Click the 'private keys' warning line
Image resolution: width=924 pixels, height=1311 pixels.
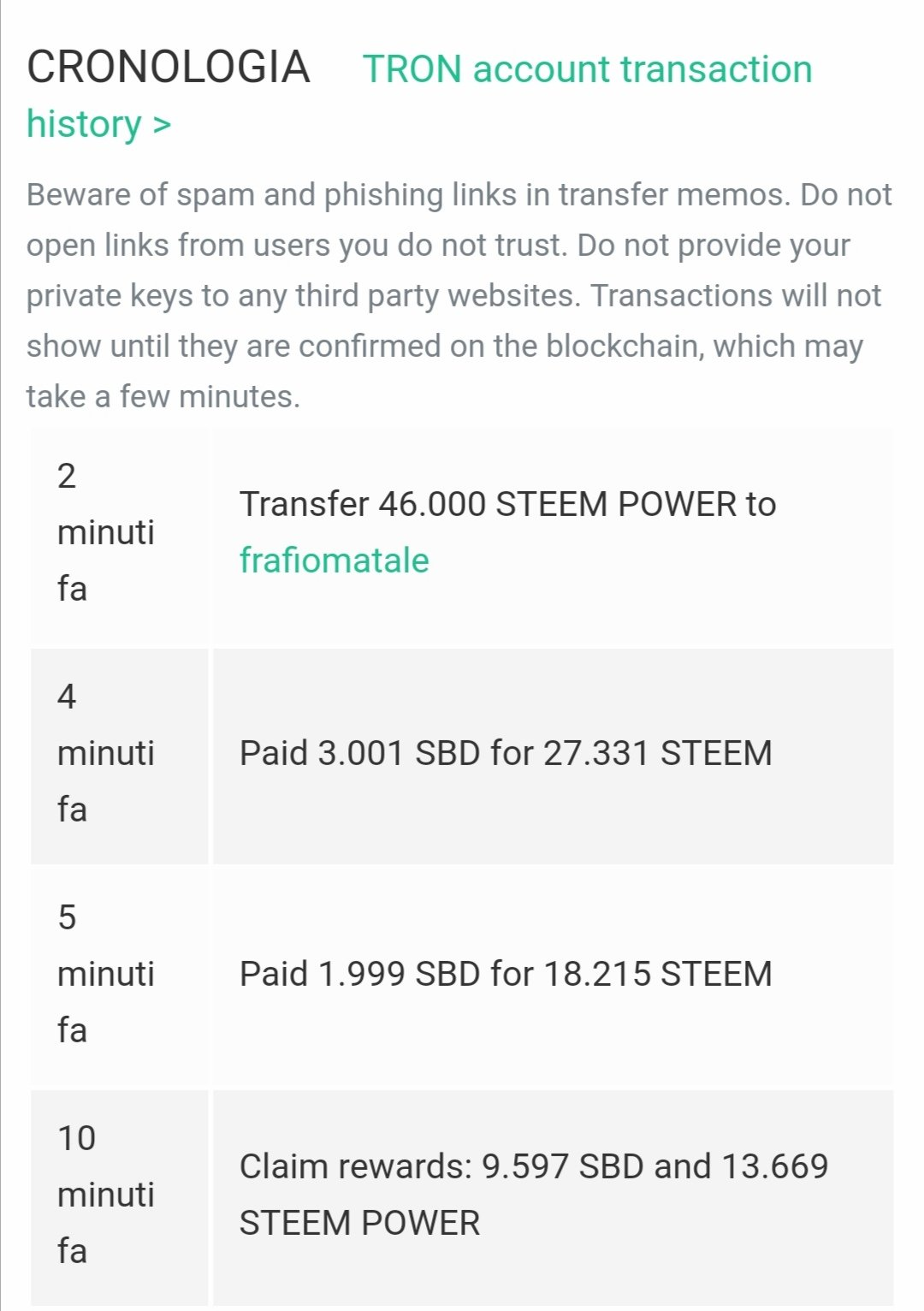pos(453,296)
